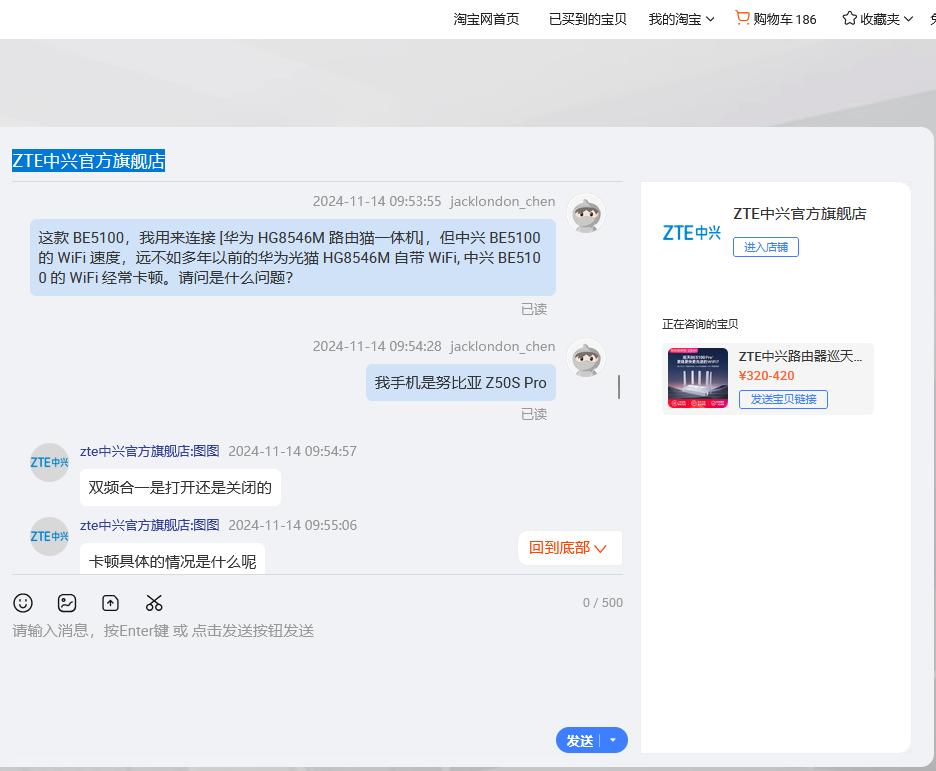Image resolution: width=936 pixels, height=771 pixels.
Task: Click the ZTE logo in shop panel
Action: (x=692, y=233)
